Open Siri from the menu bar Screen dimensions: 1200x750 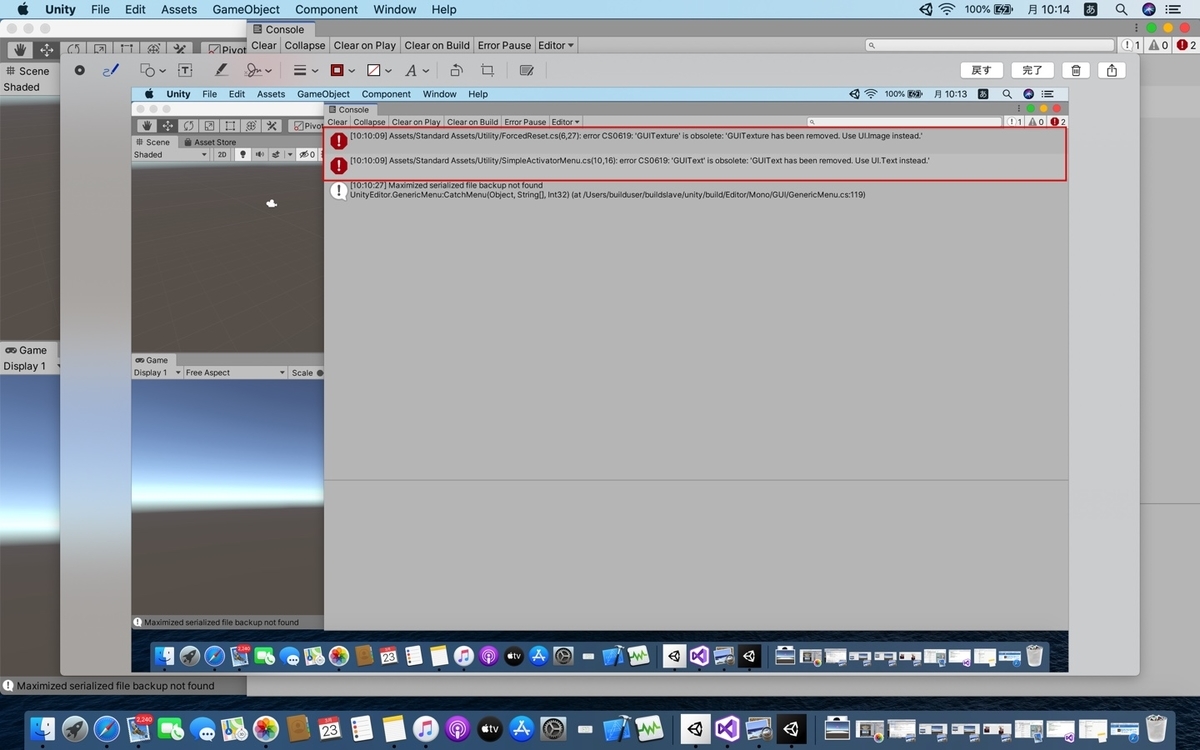click(x=1149, y=9)
